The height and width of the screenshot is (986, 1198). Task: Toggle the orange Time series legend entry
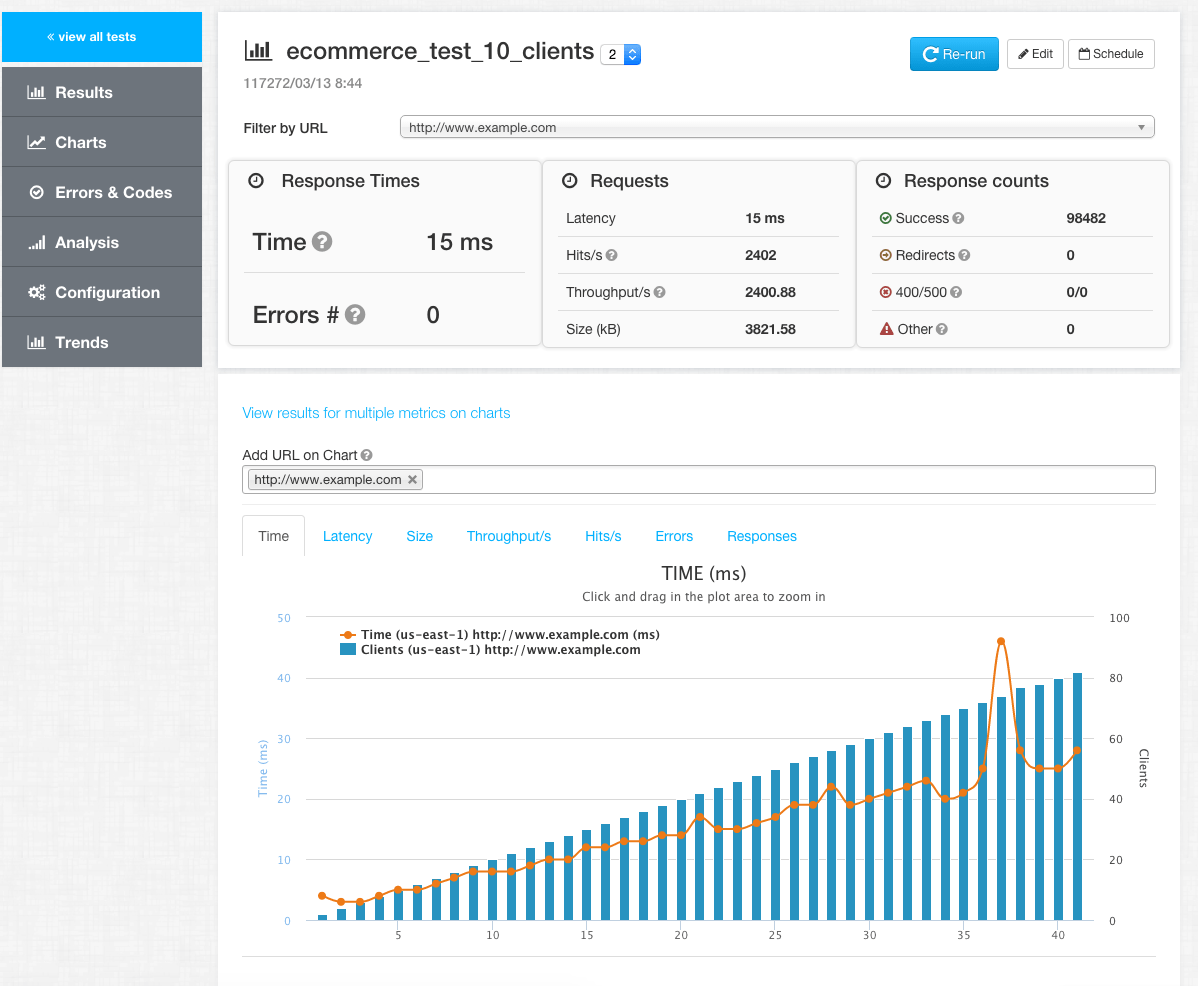tap(500, 635)
